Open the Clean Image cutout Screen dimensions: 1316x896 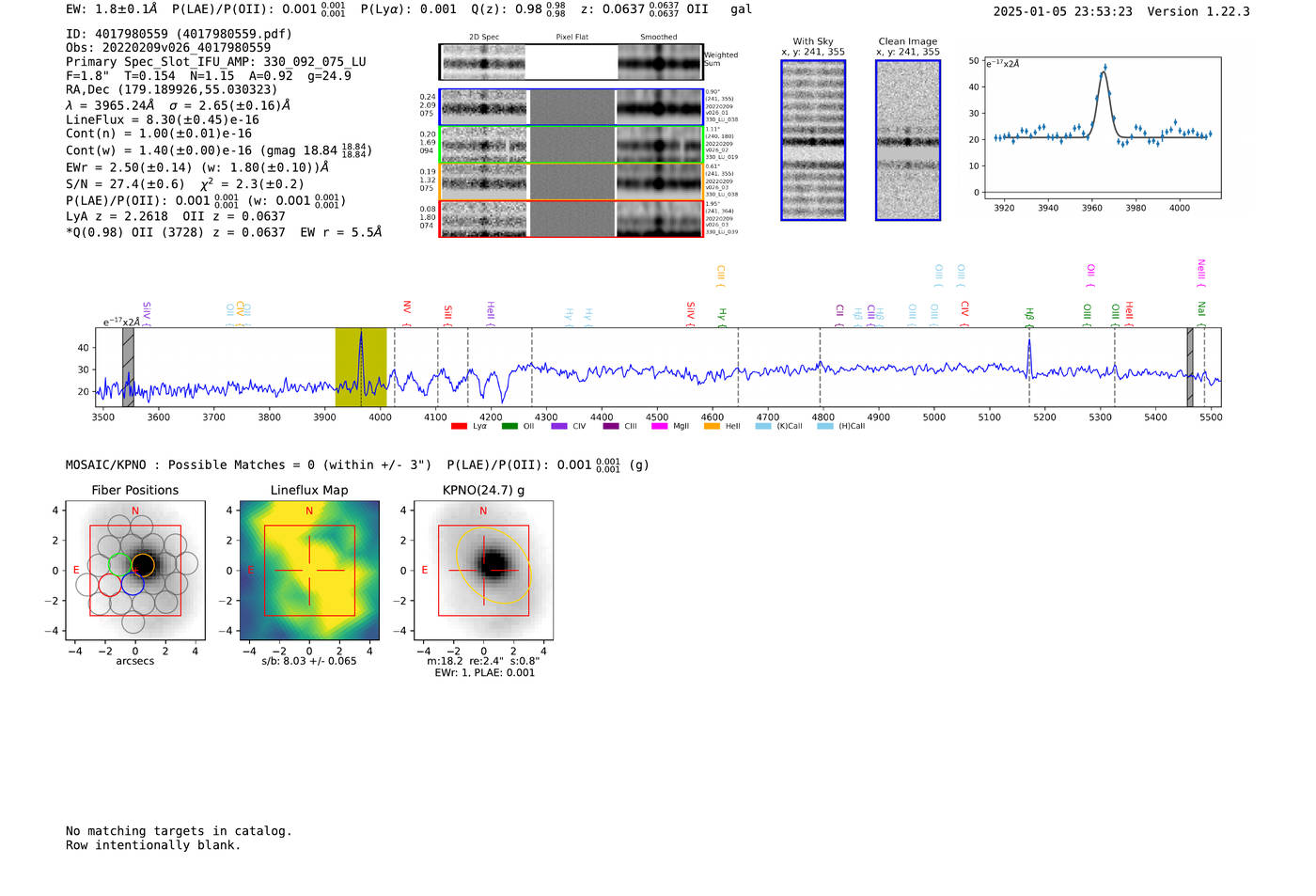[x=908, y=140]
